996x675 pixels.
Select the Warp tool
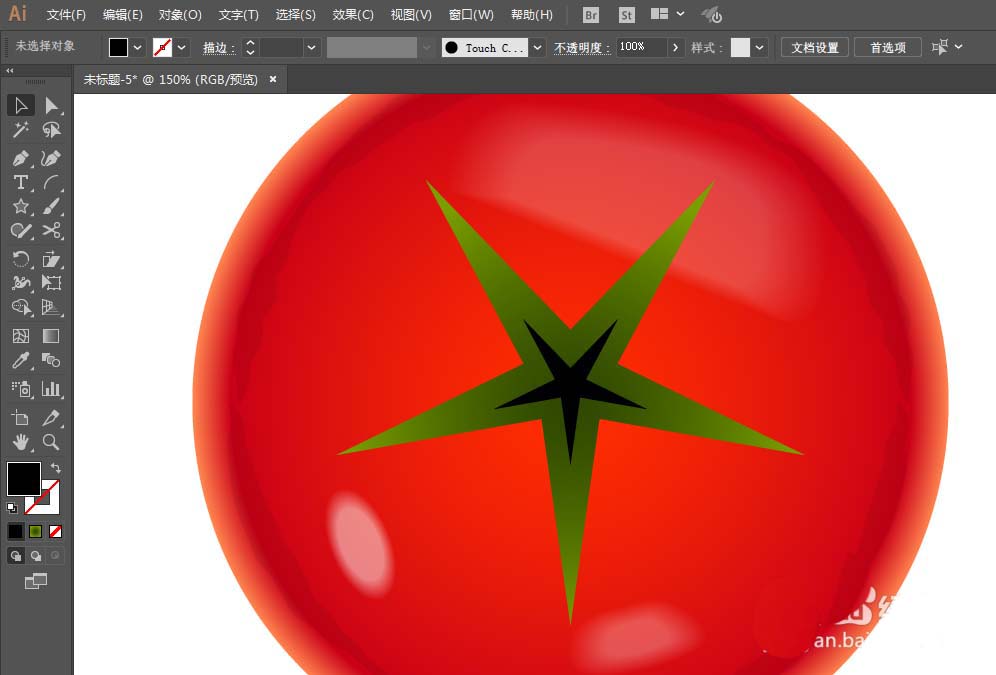tap(20, 283)
